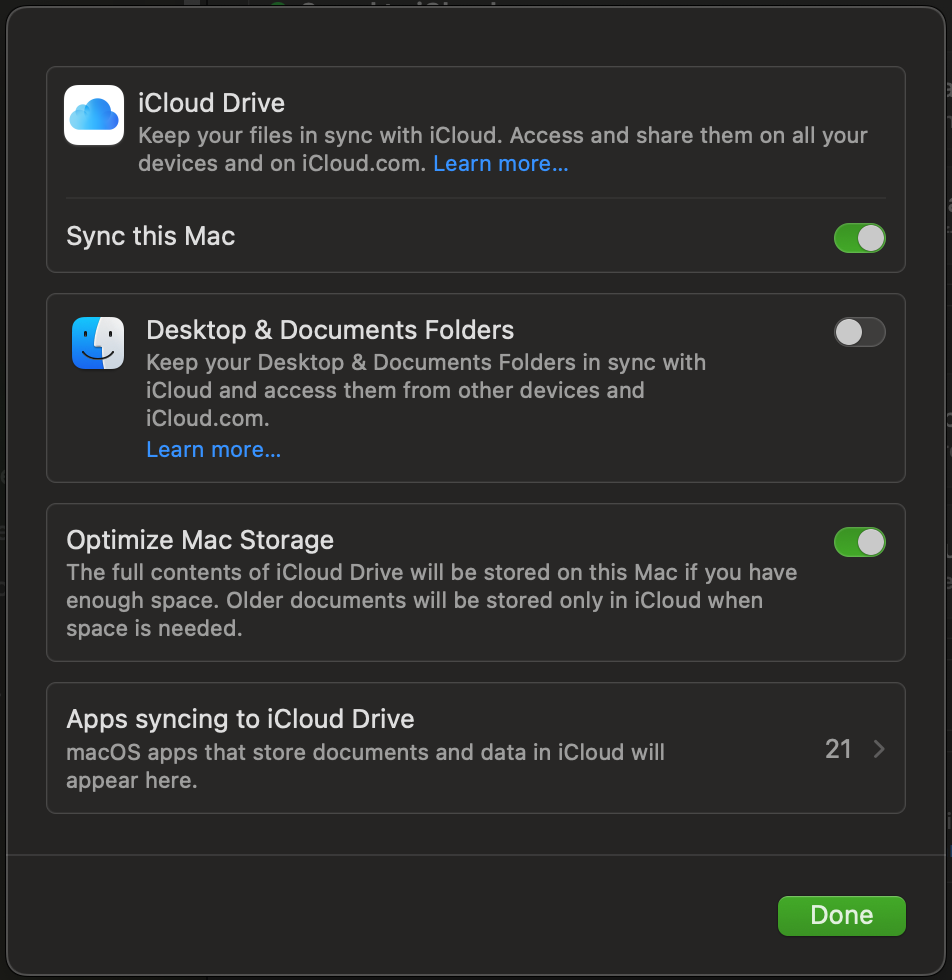952x980 pixels.
Task: Click the "Keep your files in sync" description
Action: [500, 136]
